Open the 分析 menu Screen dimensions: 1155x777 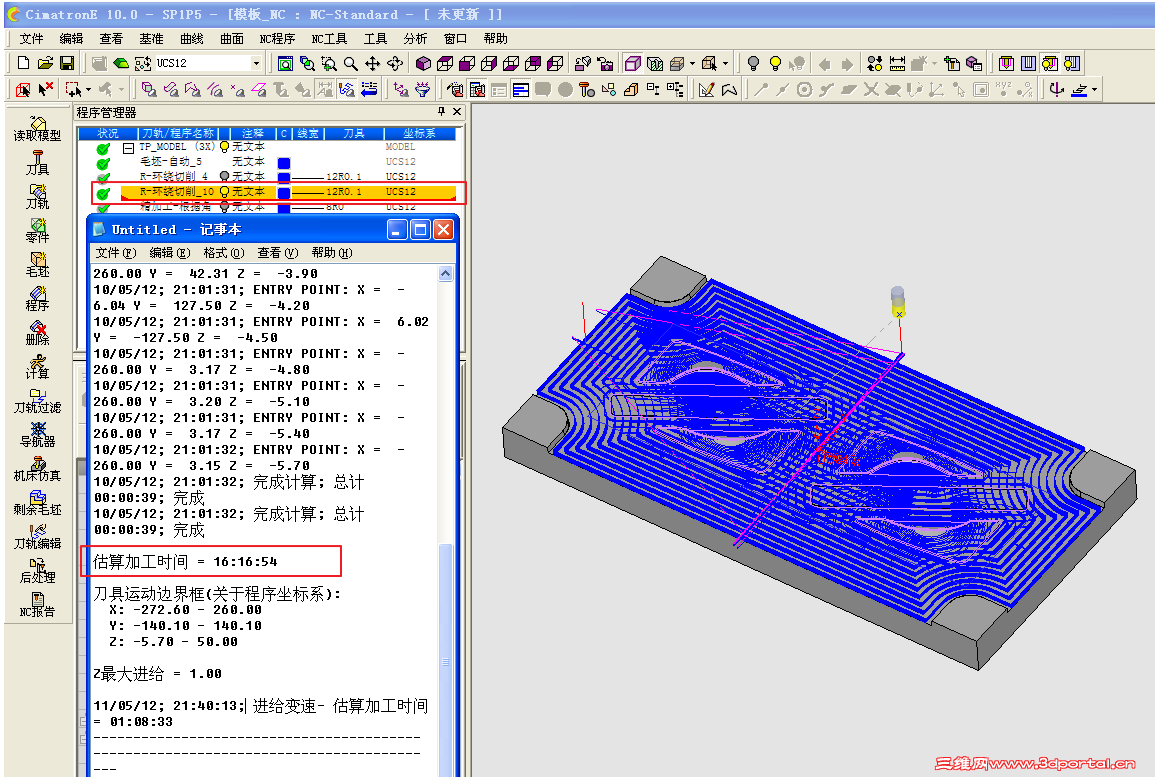click(415, 38)
